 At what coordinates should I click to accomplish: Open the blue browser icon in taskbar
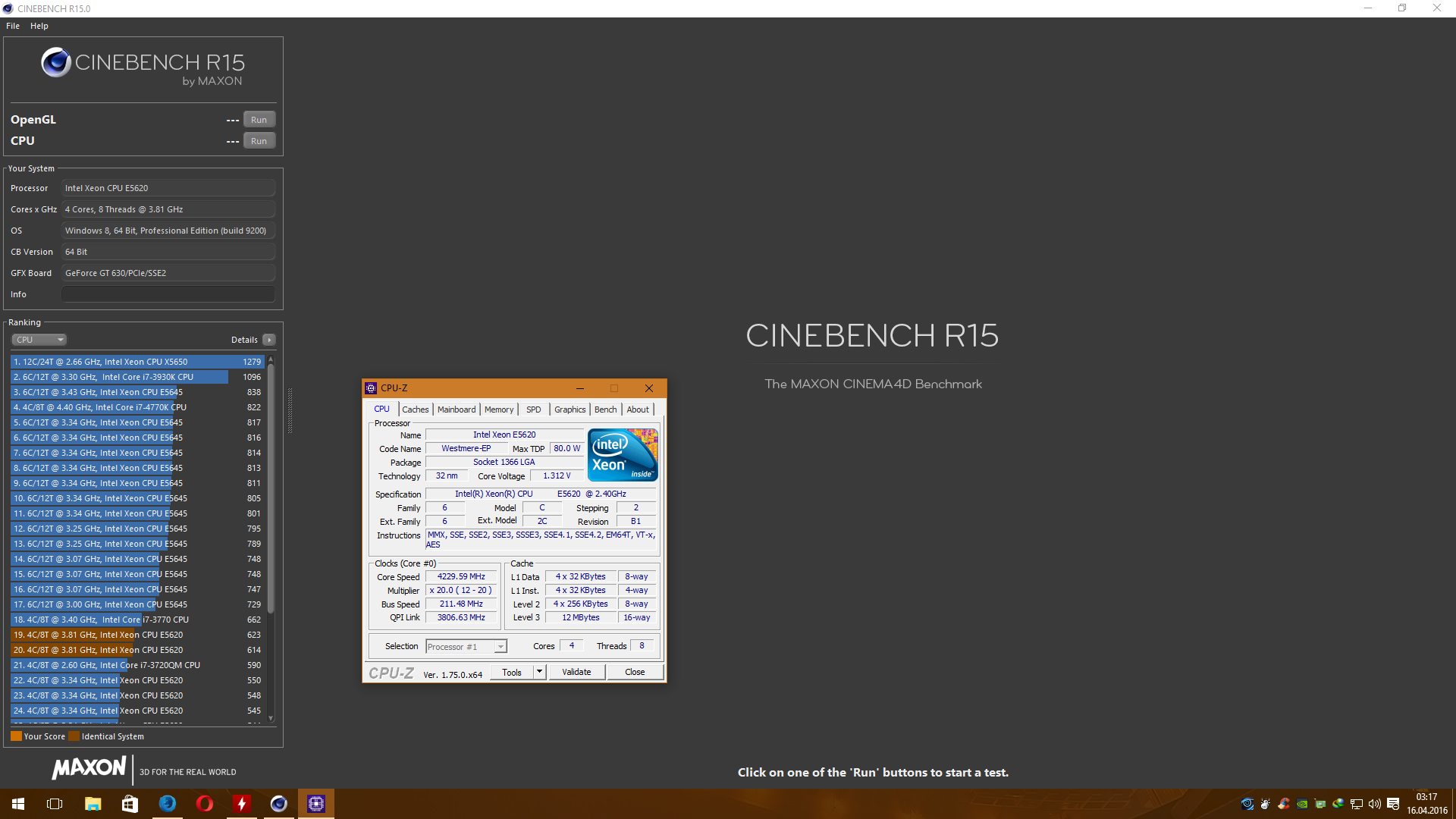click(167, 804)
